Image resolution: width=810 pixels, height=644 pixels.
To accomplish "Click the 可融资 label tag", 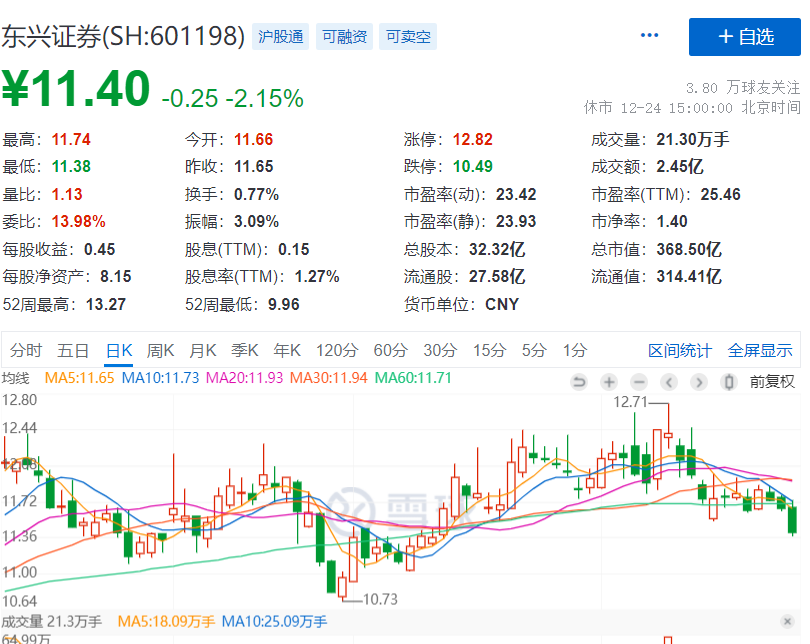I will point(344,35).
